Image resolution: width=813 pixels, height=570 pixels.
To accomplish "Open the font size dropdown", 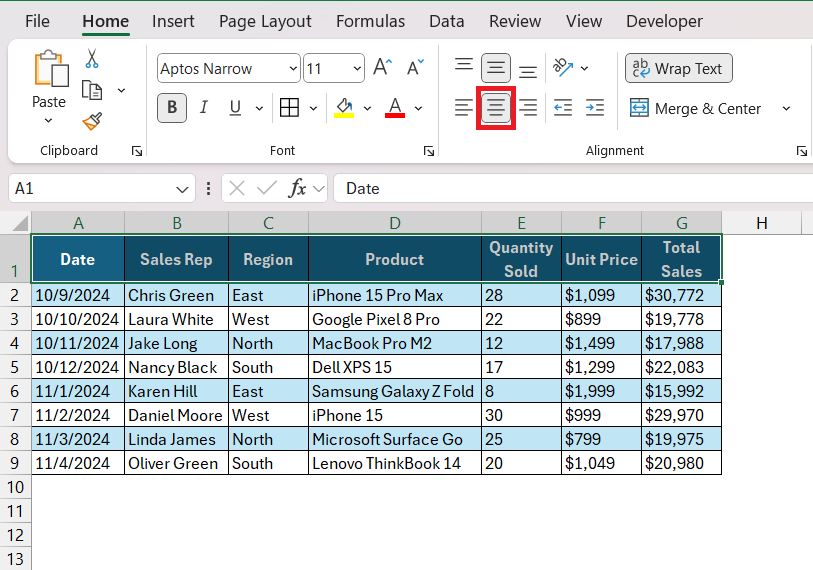I will click(357, 68).
